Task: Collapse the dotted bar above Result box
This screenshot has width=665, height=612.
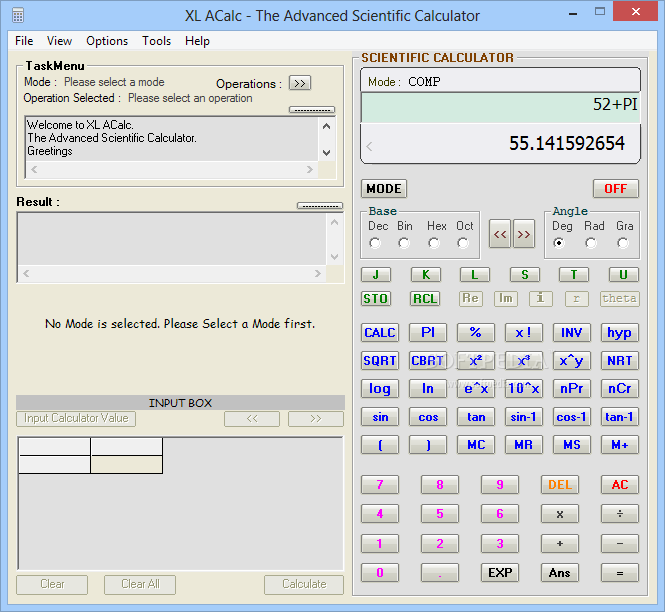Action: pos(320,206)
